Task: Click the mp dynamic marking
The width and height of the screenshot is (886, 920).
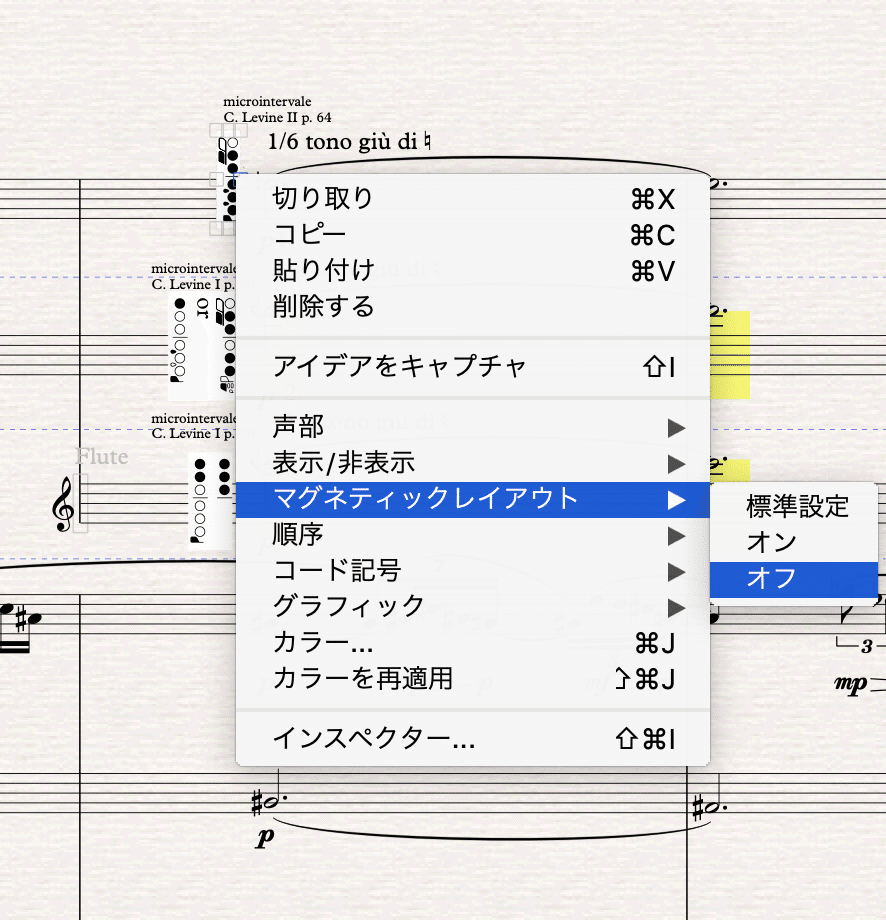Action: tap(851, 683)
